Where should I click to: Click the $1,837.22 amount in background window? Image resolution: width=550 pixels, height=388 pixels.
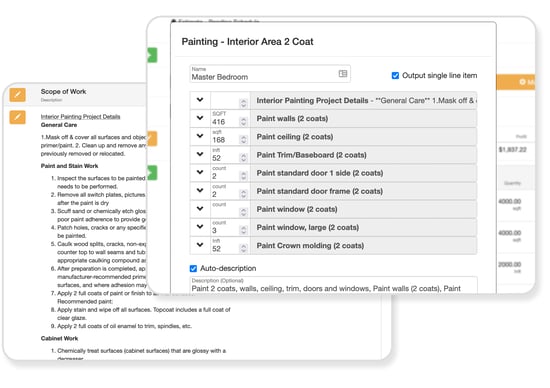coord(513,150)
